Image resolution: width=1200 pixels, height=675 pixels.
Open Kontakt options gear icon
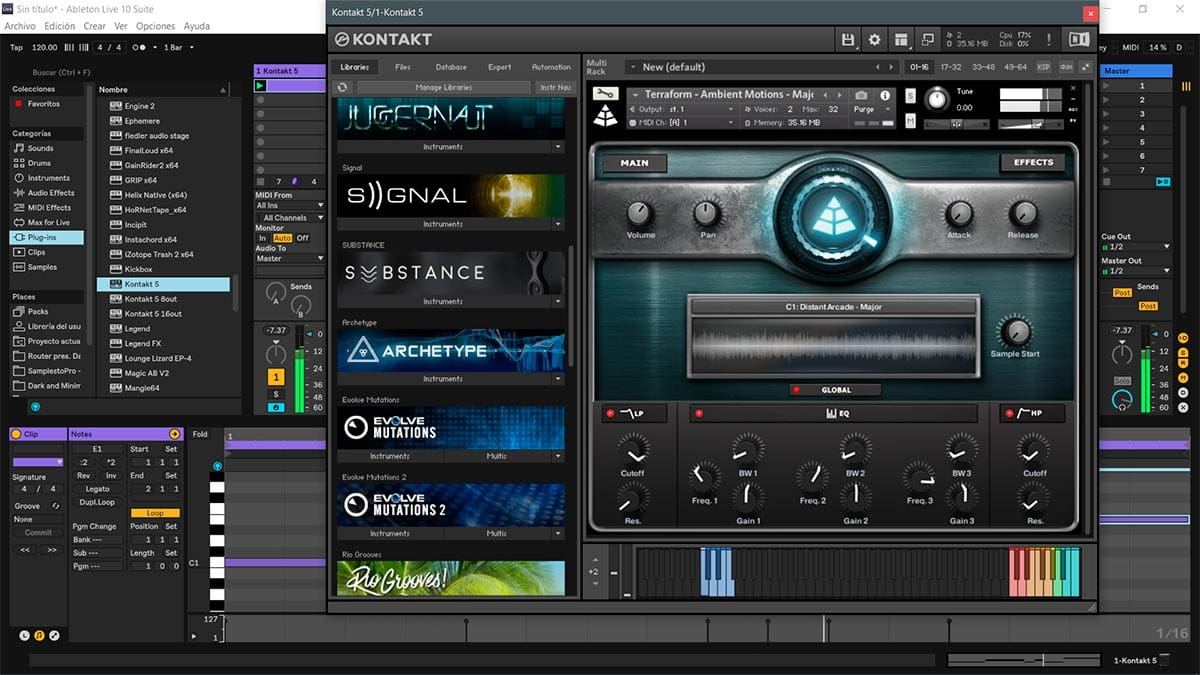(x=875, y=39)
